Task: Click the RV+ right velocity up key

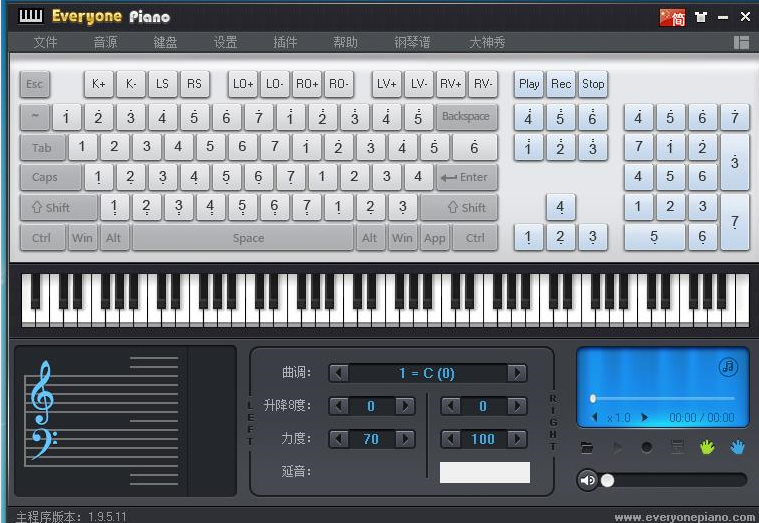Action: 450,84
